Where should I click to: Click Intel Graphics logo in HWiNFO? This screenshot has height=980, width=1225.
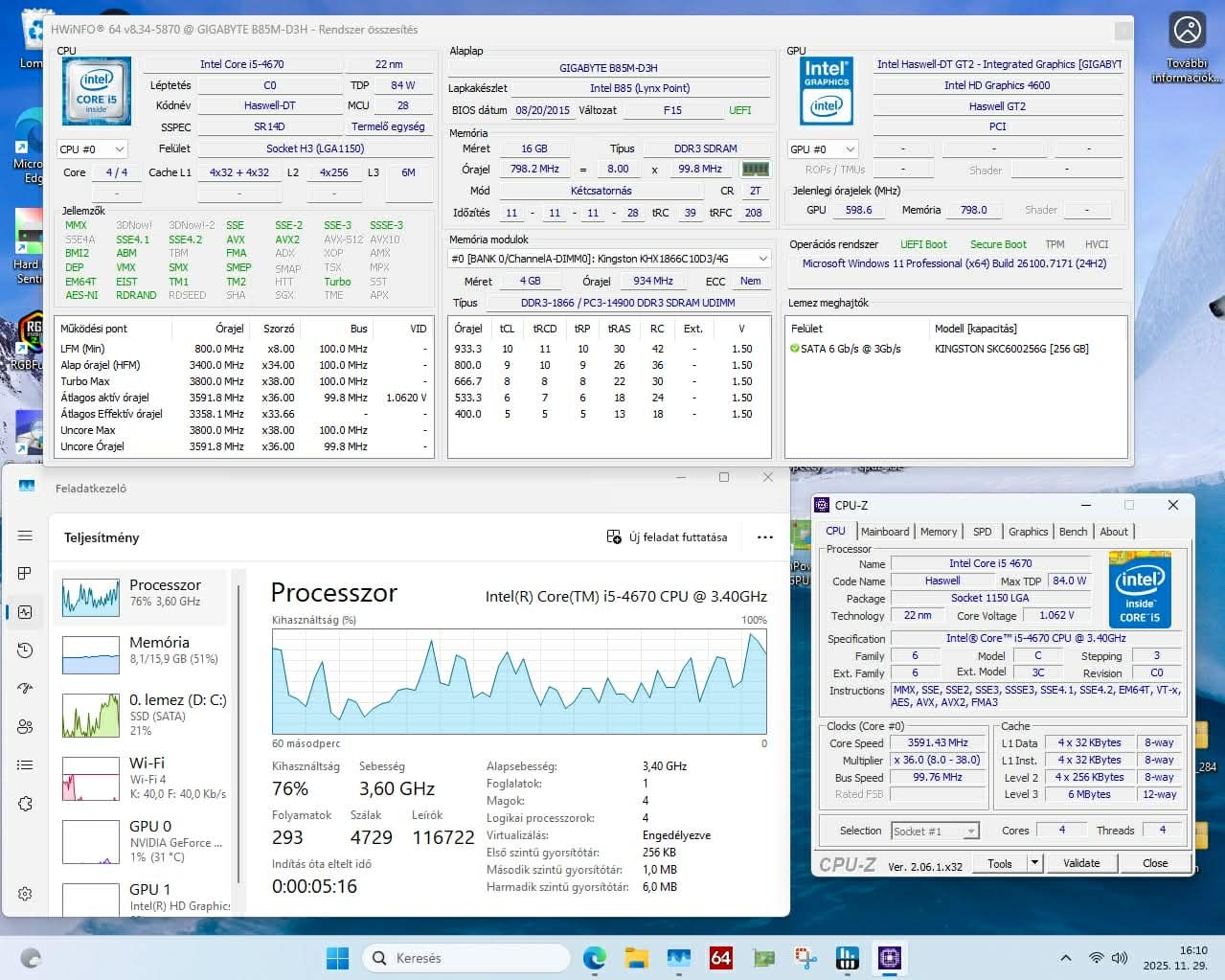tap(827, 92)
